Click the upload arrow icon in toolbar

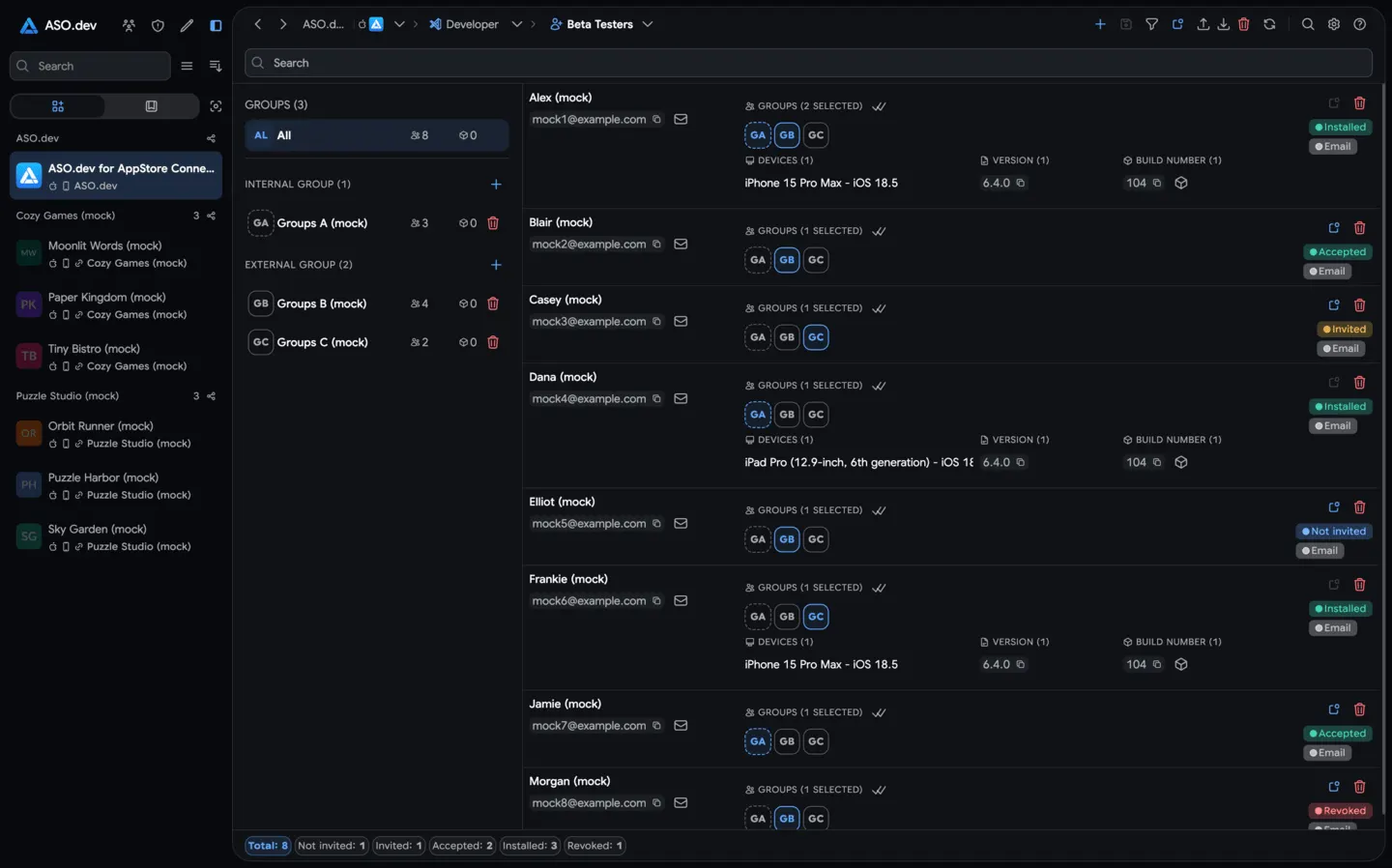click(1203, 24)
